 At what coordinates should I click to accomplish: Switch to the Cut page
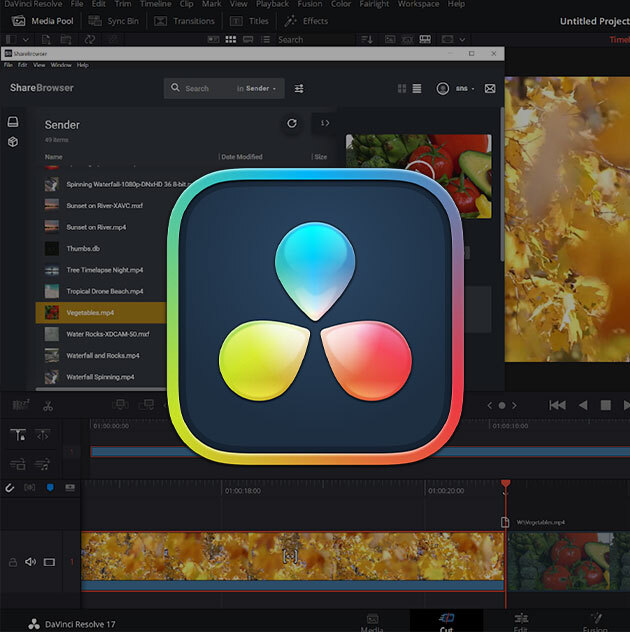pos(446,622)
